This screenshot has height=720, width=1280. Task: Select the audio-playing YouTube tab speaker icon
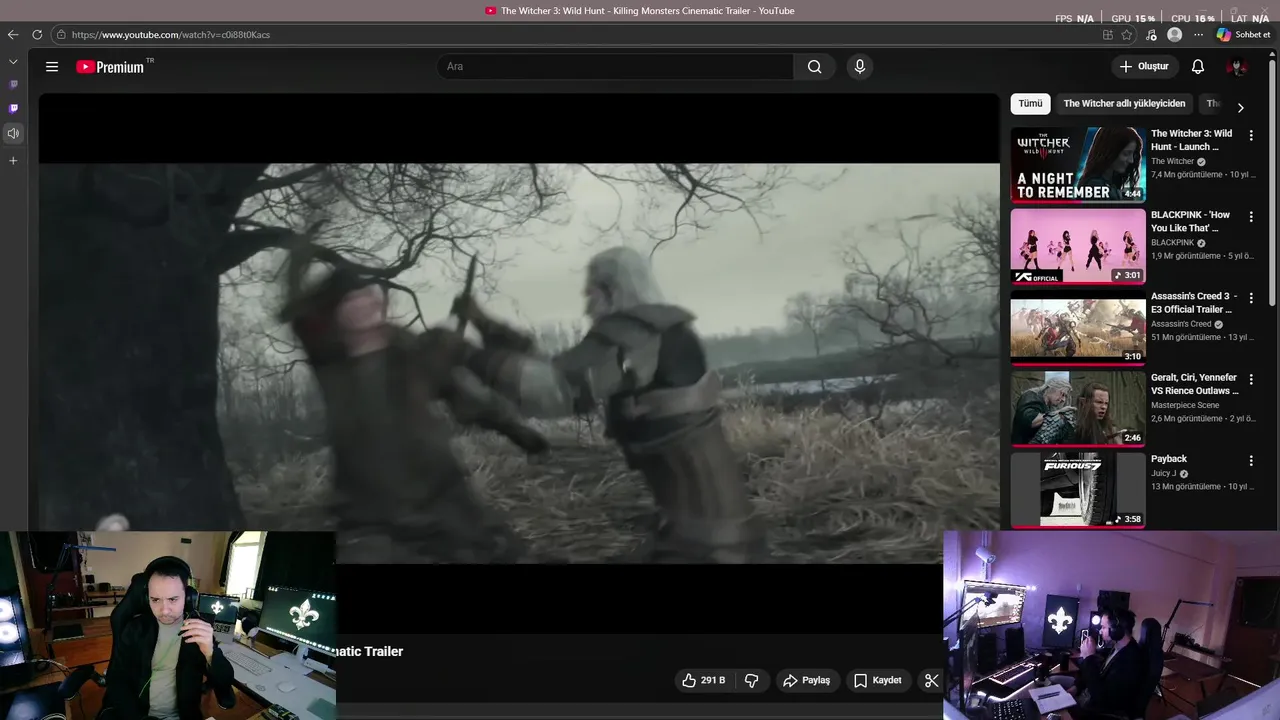(x=13, y=133)
